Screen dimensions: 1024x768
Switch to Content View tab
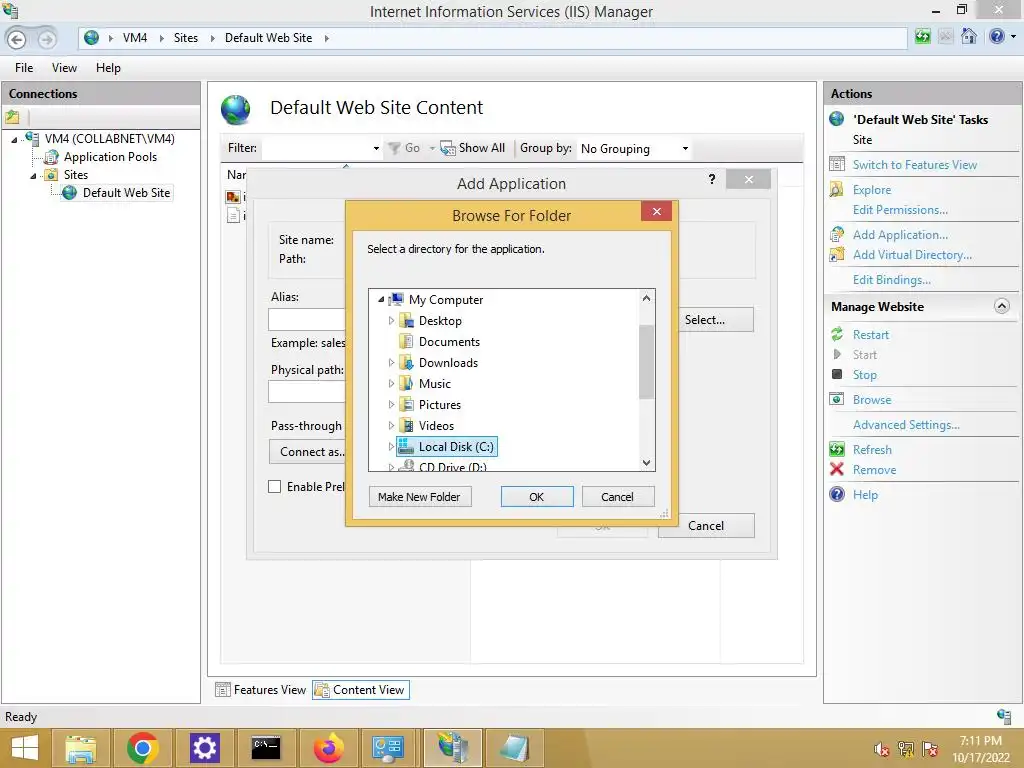360,690
